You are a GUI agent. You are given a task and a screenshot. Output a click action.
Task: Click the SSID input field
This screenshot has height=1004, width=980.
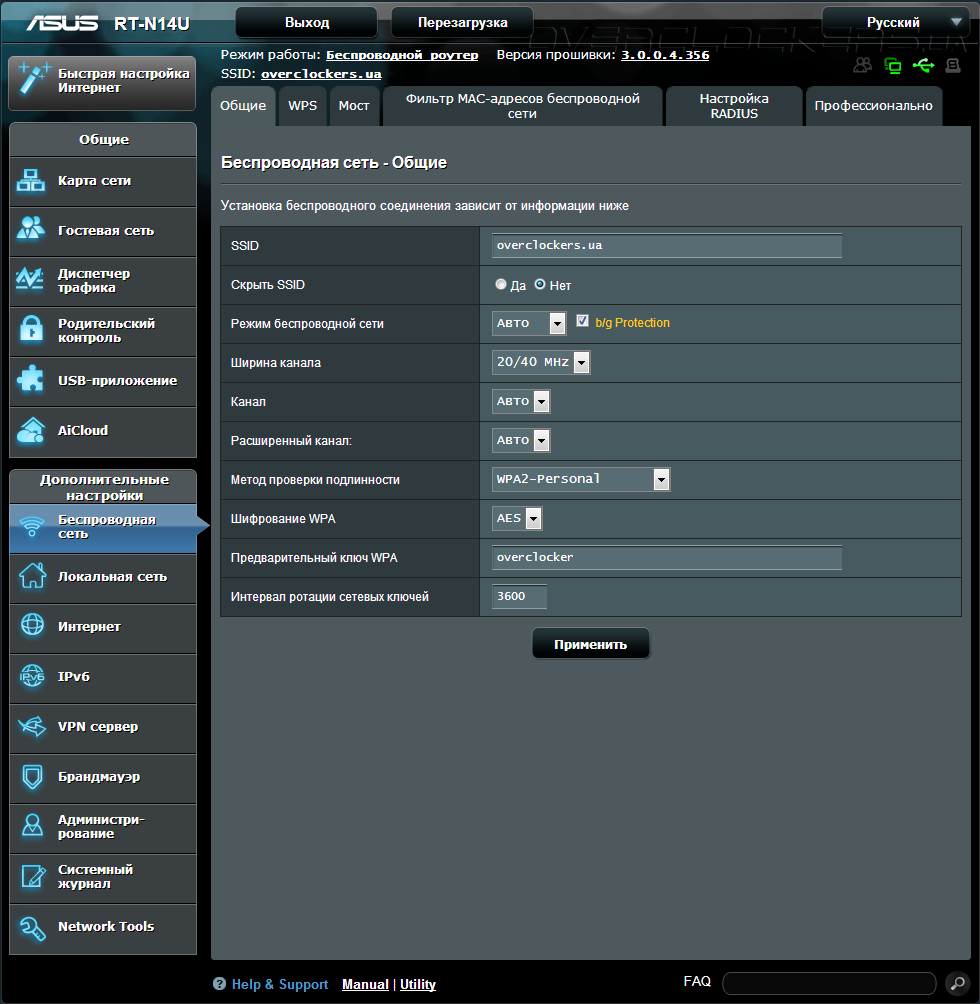pyautogui.click(x=666, y=245)
